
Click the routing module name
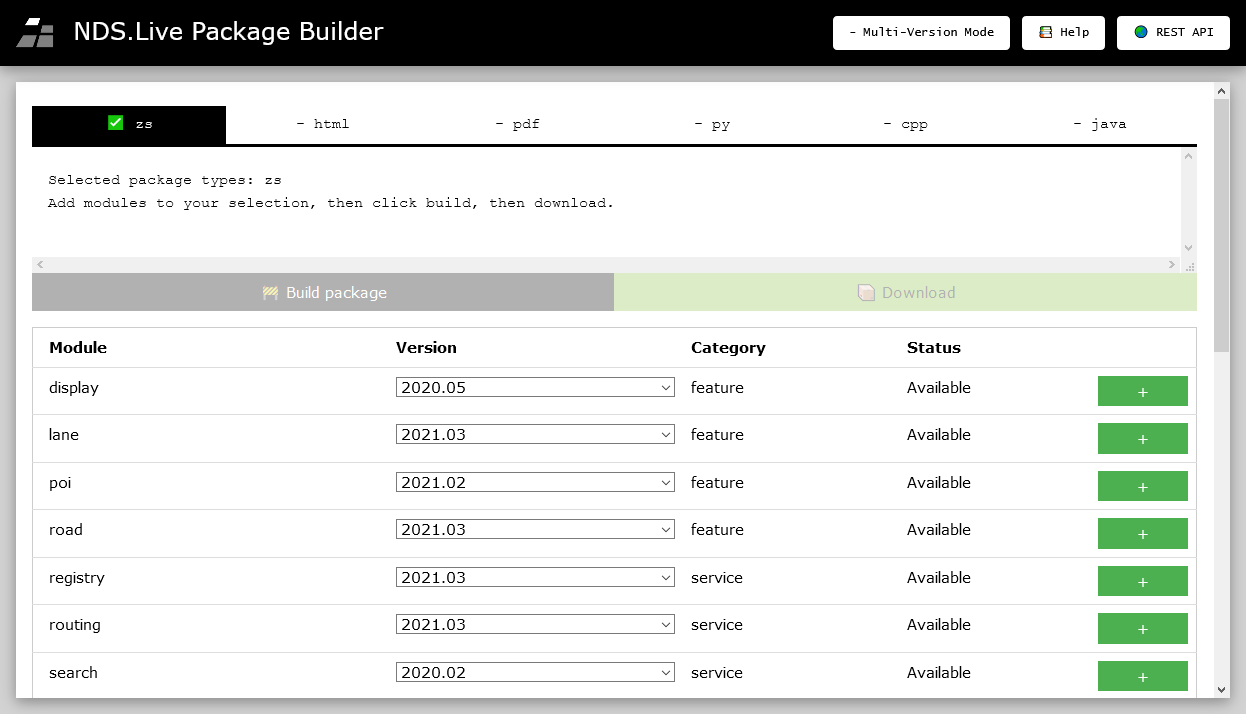tap(75, 625)
